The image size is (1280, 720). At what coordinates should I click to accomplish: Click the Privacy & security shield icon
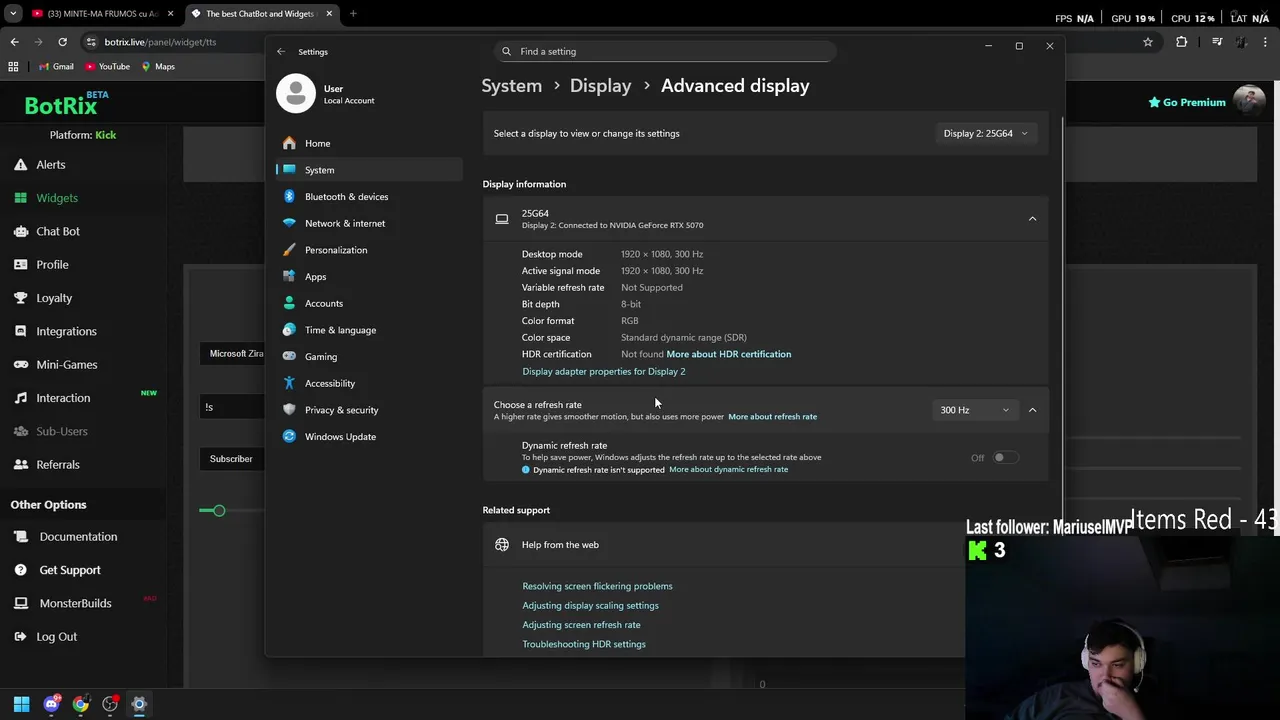(x=289, y=410)
